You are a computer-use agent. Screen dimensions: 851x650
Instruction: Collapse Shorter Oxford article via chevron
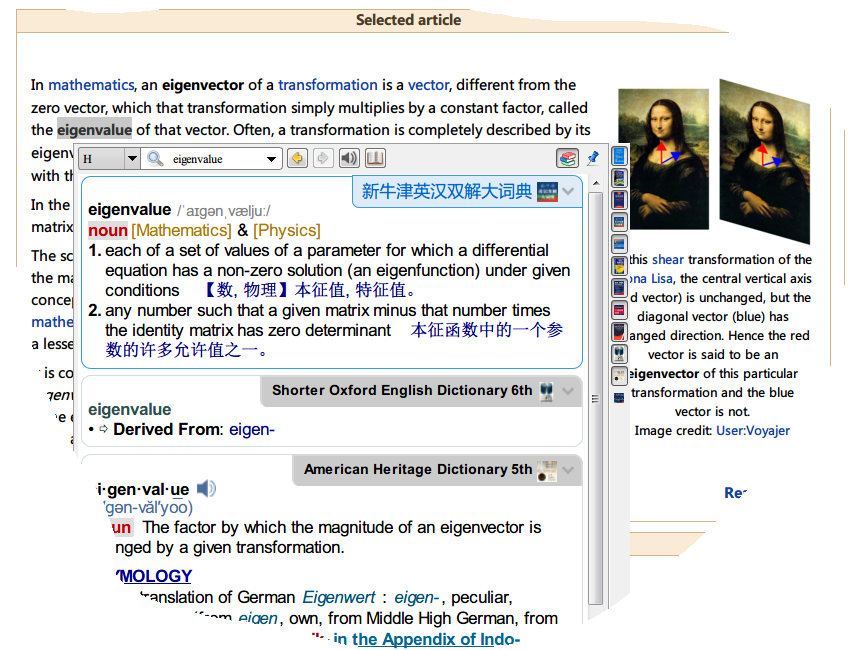[569, 391]
